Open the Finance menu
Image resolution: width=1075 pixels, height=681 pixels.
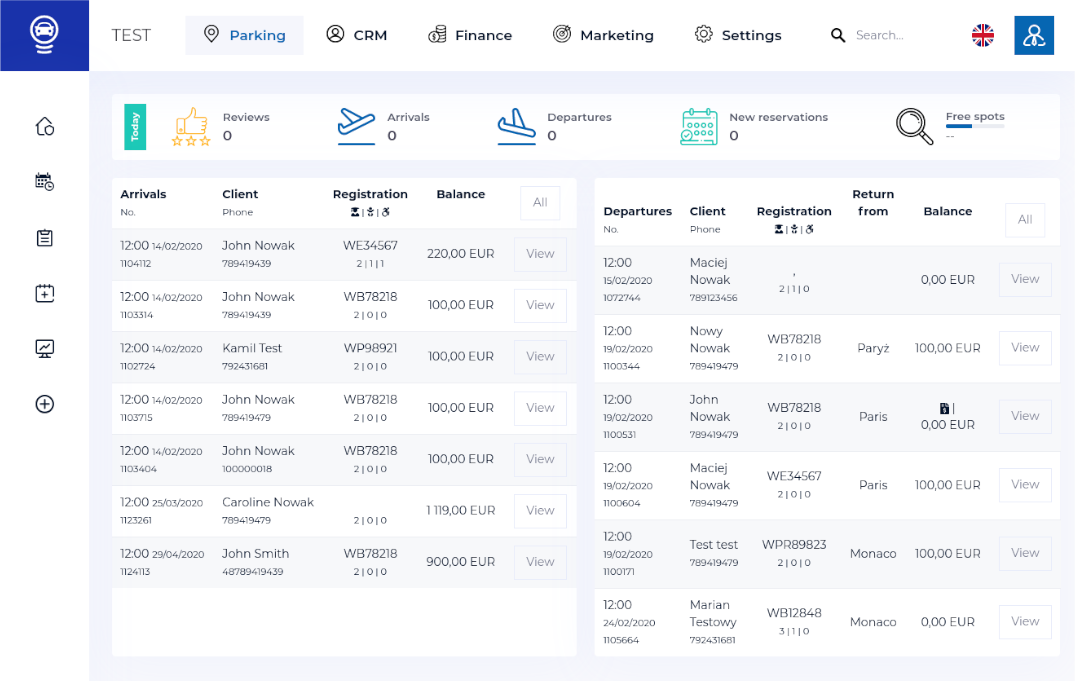[x=470, y=35]
